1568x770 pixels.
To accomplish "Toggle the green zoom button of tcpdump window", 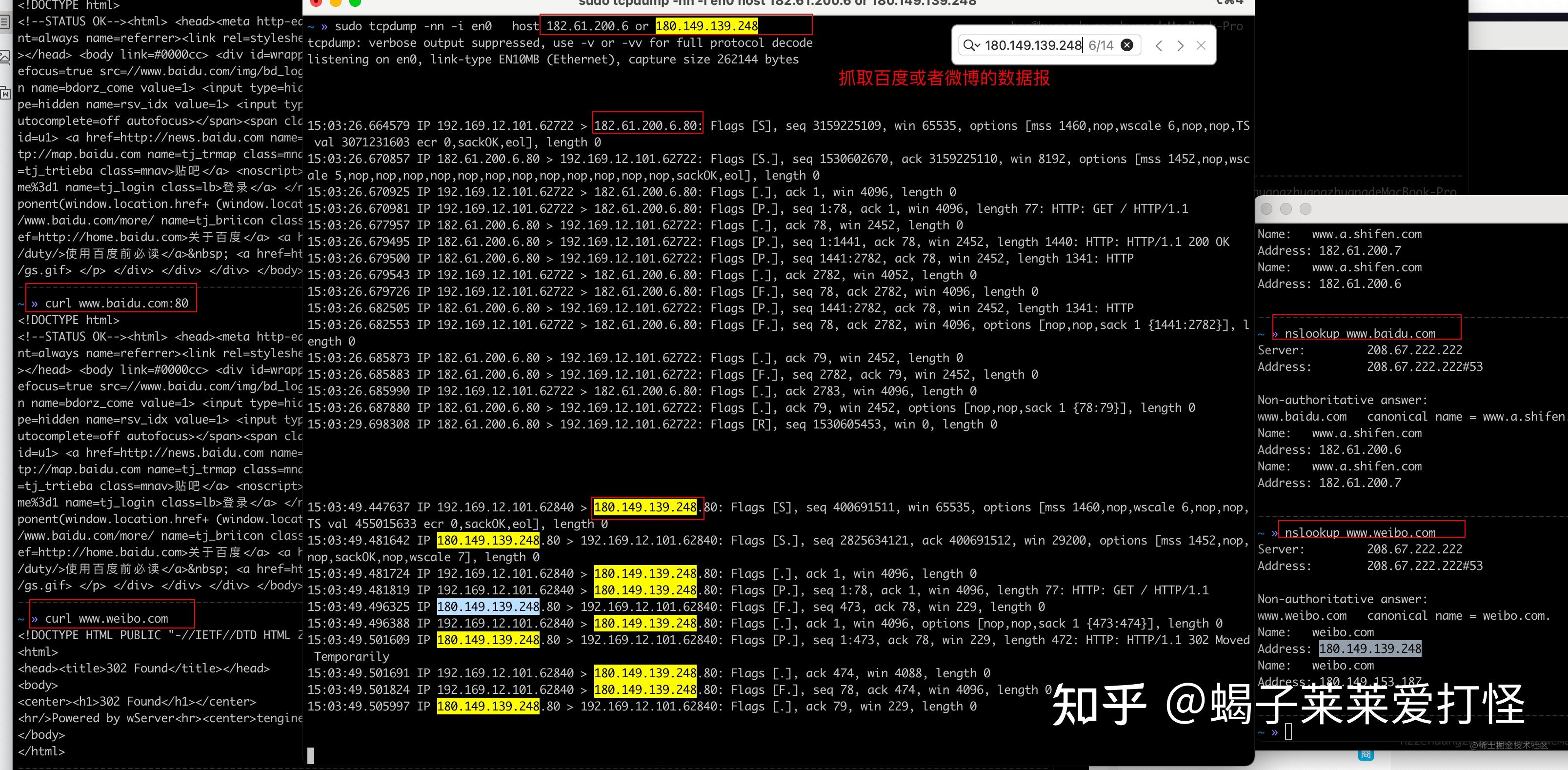I will coord(356,3).
